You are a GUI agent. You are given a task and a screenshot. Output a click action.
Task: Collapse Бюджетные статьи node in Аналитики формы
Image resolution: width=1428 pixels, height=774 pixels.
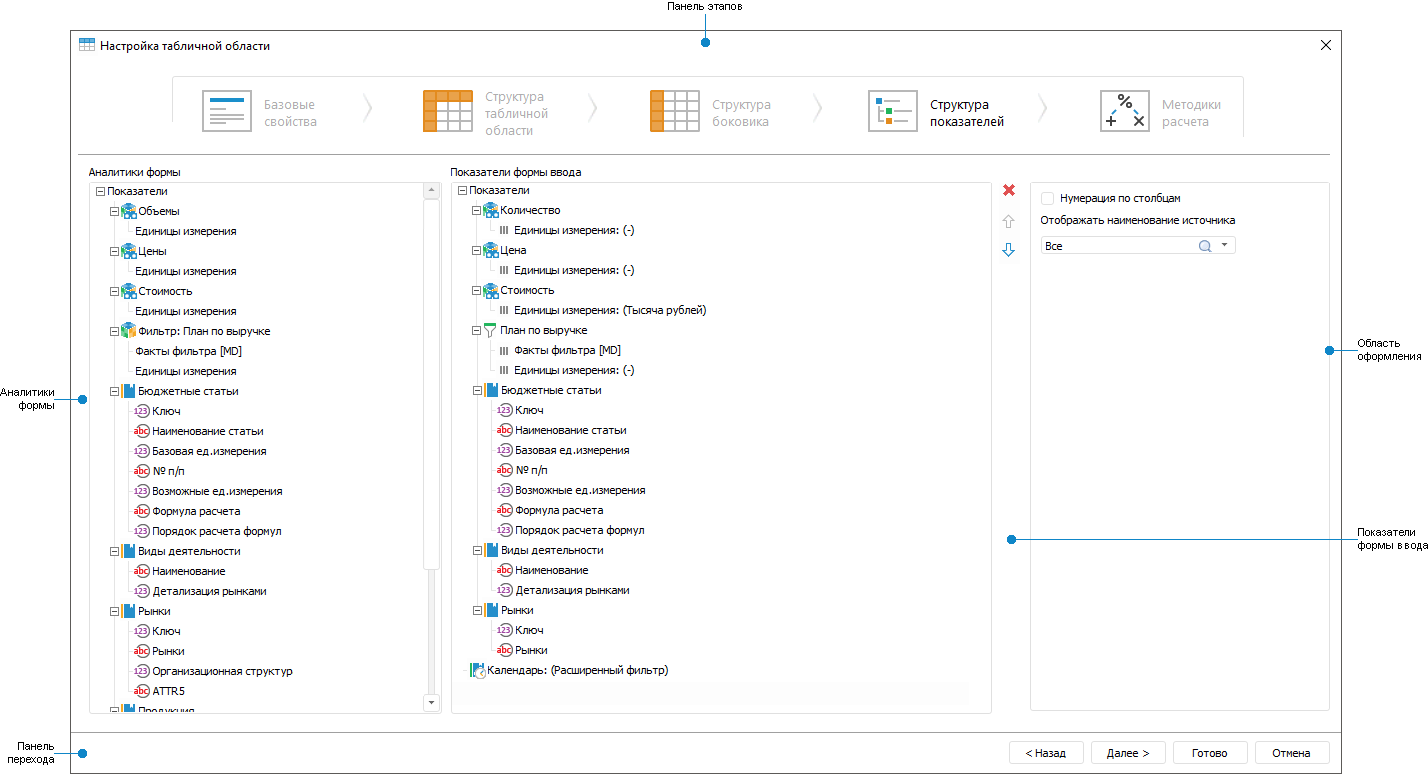pos(114,391)
